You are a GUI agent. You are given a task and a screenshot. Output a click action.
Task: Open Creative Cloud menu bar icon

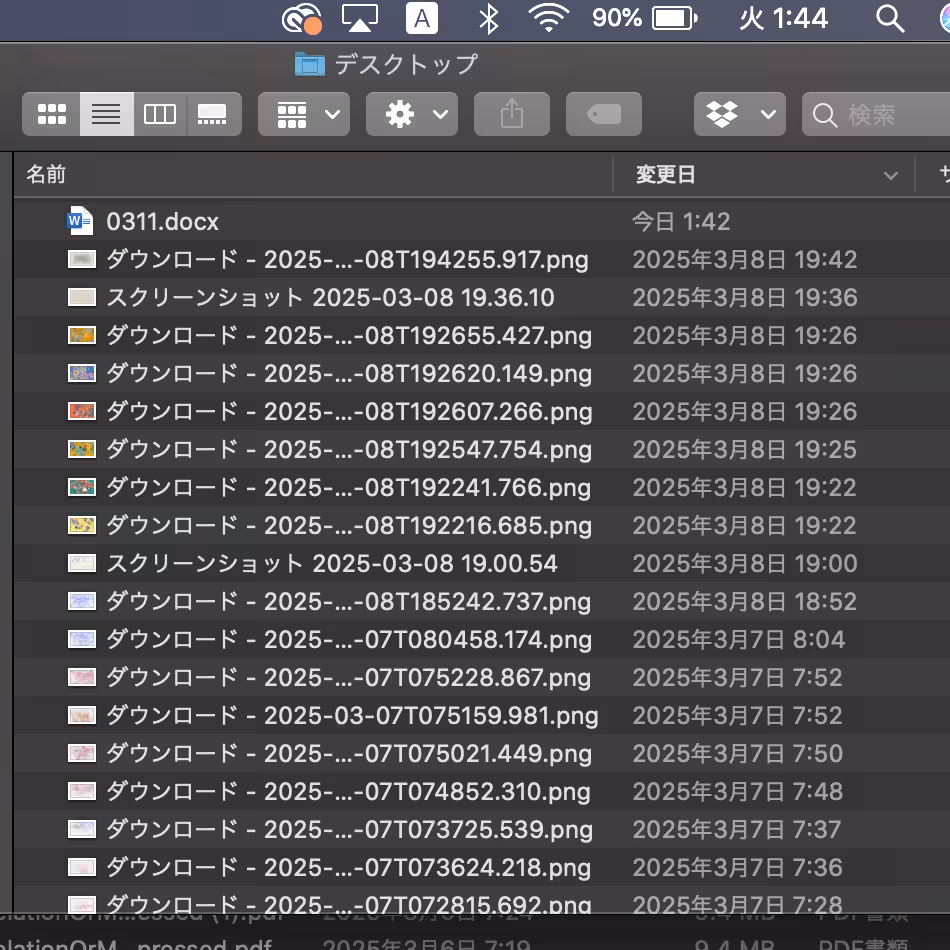(301, 18)
